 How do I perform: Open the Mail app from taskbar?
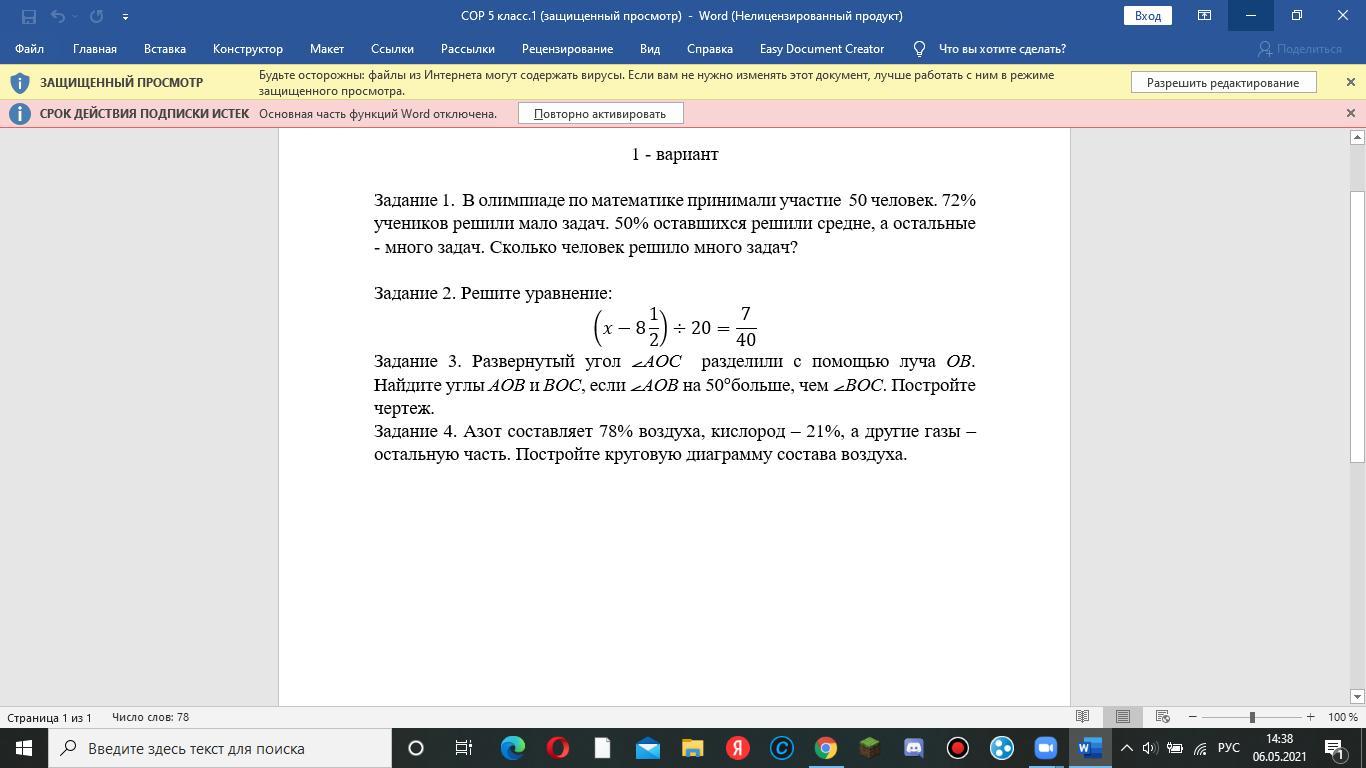647,748
